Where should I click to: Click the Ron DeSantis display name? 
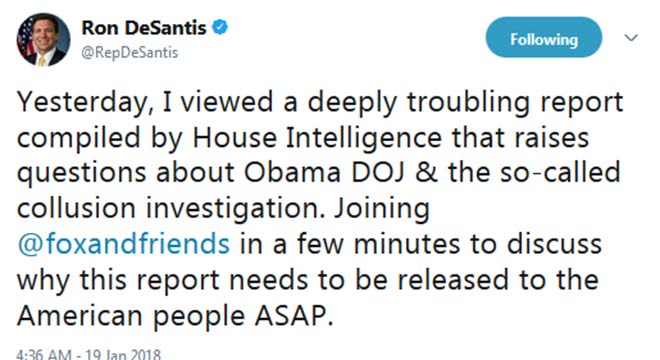tap(144, 28)
